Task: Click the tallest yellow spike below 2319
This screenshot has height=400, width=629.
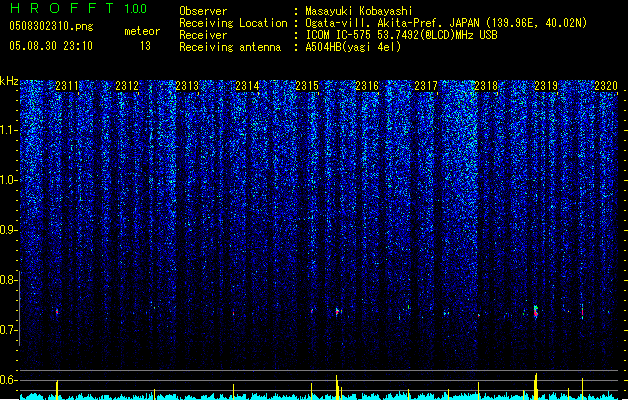Action: (536, 386)
